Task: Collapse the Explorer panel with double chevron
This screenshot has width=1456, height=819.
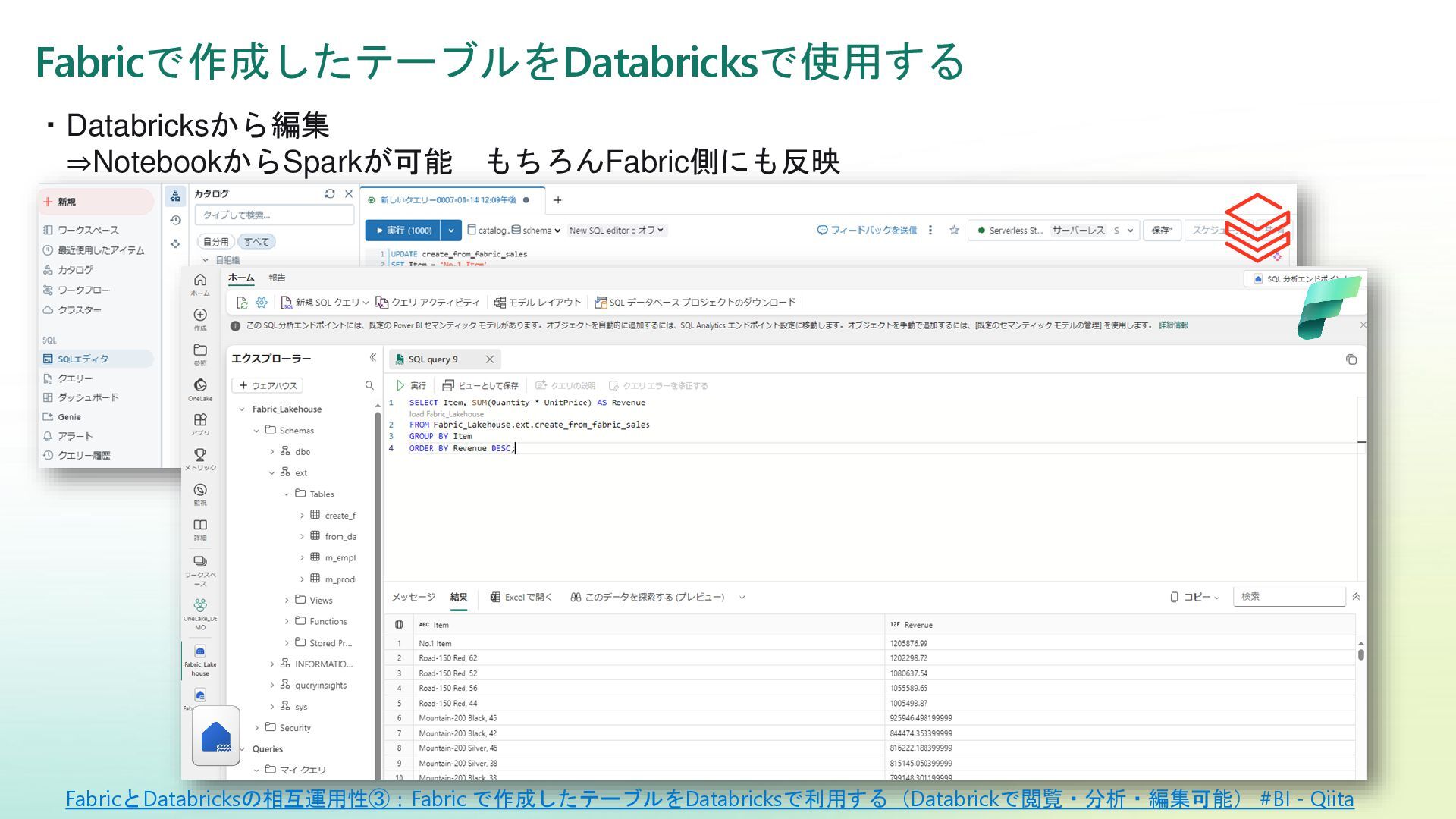Action: tap(372, 358)
